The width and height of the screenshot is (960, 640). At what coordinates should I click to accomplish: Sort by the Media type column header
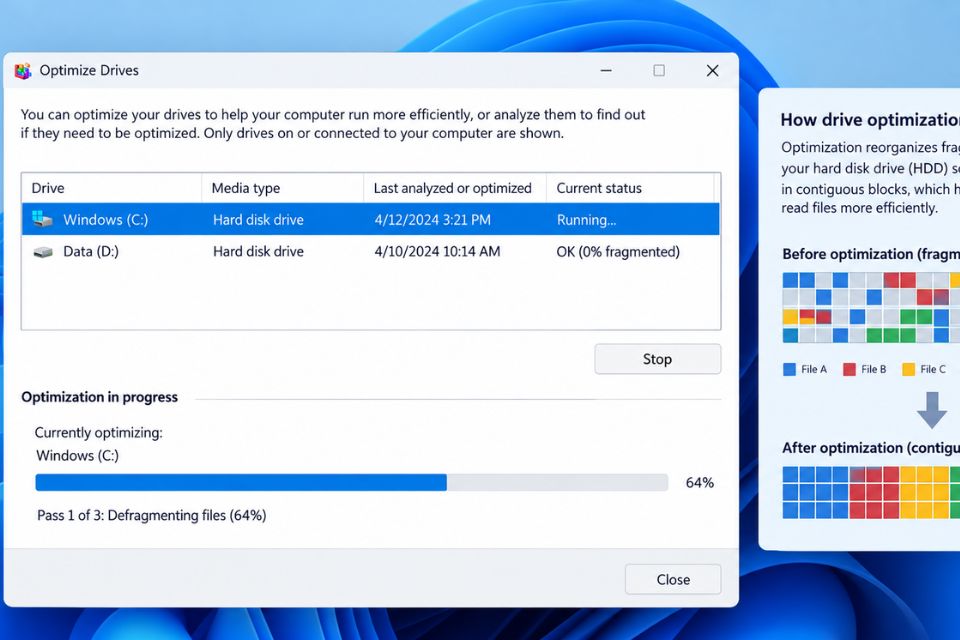283,188
